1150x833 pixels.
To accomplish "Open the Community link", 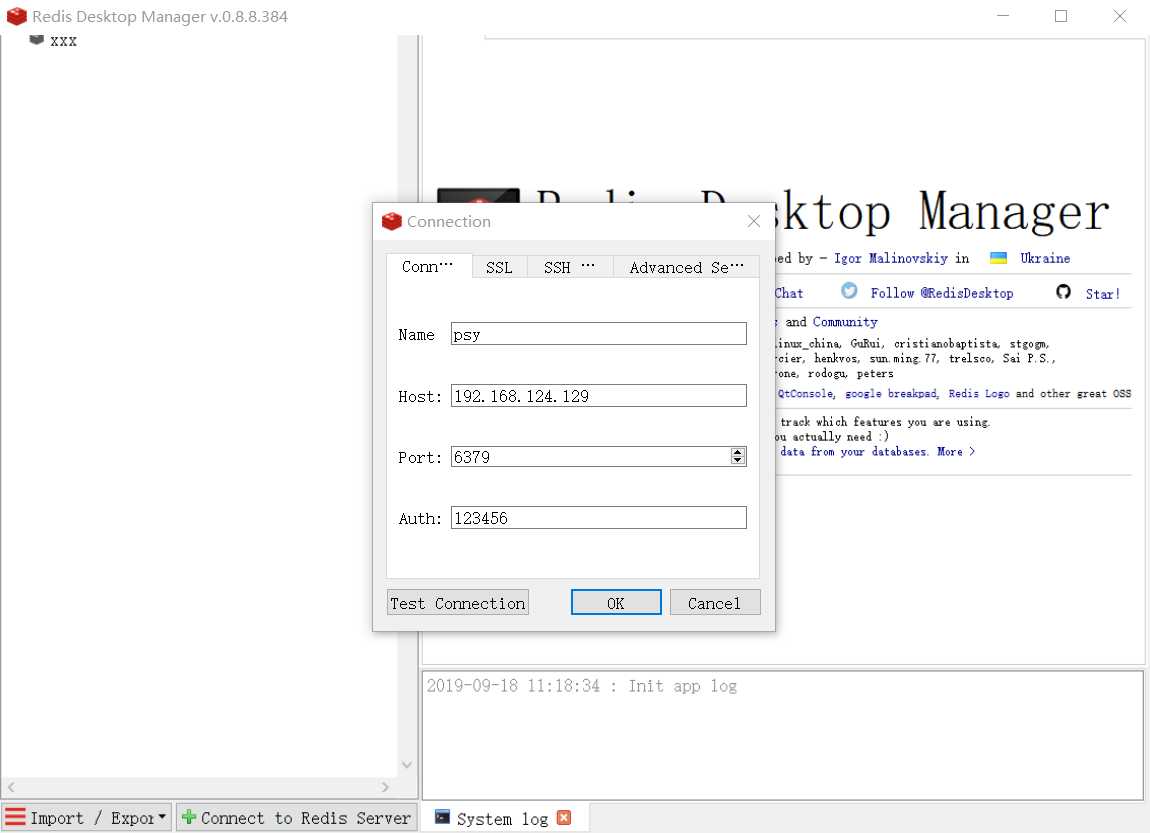I will pos(845,322).
